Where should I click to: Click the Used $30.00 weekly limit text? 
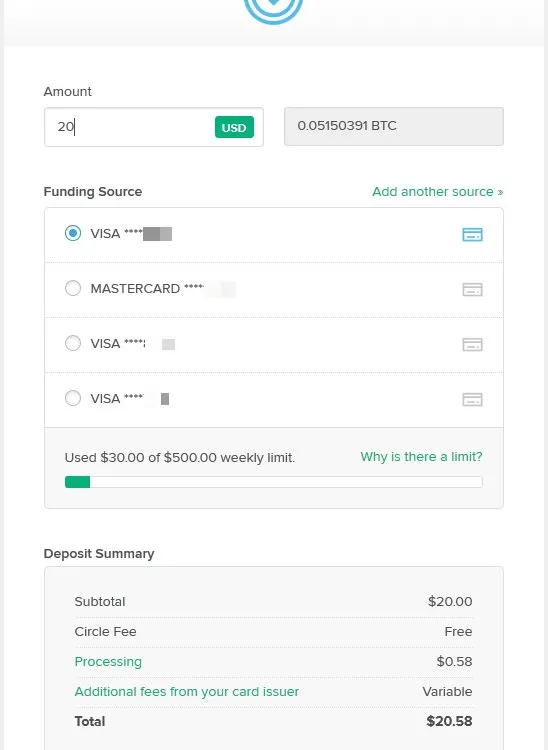(180, 458)
